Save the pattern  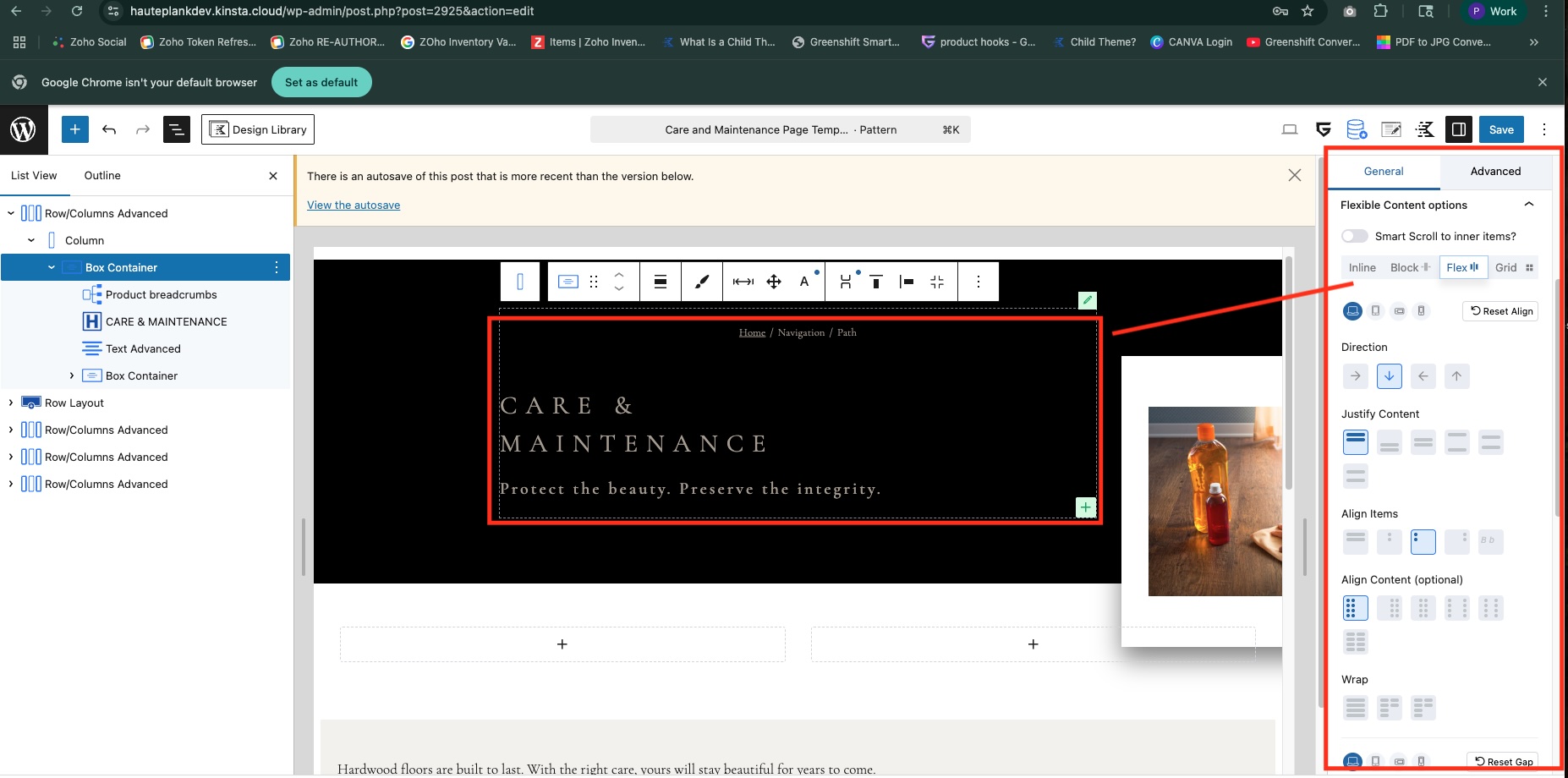click(1501, 129)
